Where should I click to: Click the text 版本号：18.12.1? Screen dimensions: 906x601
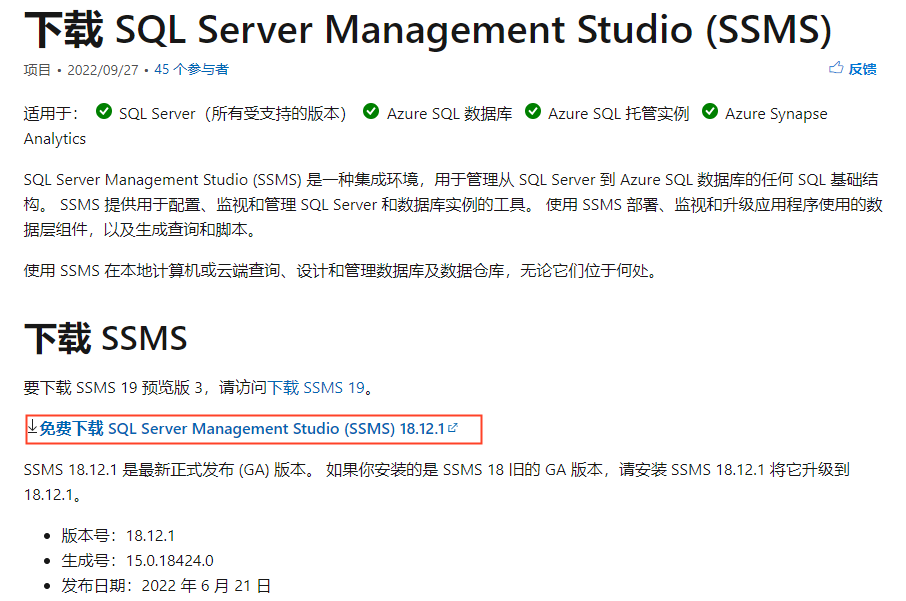click(x=118, y=536)
